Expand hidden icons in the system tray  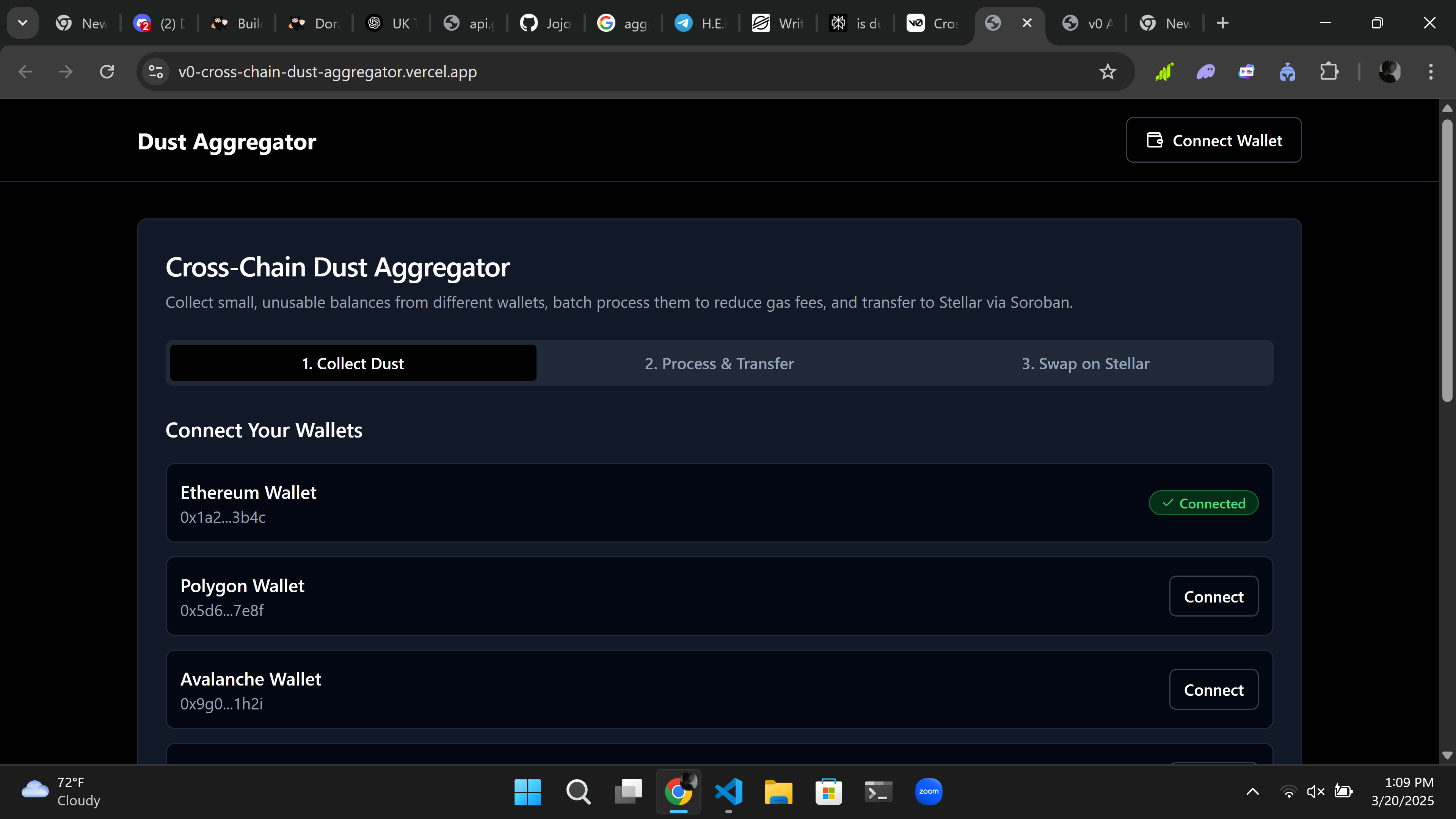1252,791
